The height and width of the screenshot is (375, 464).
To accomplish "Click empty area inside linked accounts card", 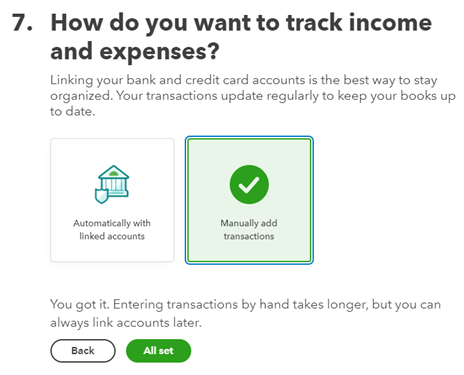I will click(112, 152).
